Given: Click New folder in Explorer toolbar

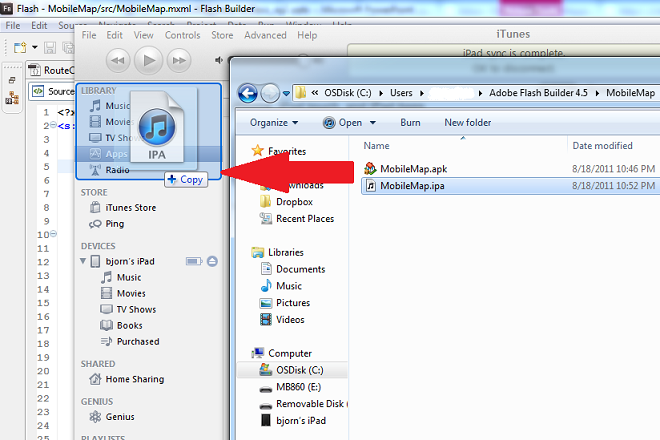Looking at the screenshot, I should 468,123.
